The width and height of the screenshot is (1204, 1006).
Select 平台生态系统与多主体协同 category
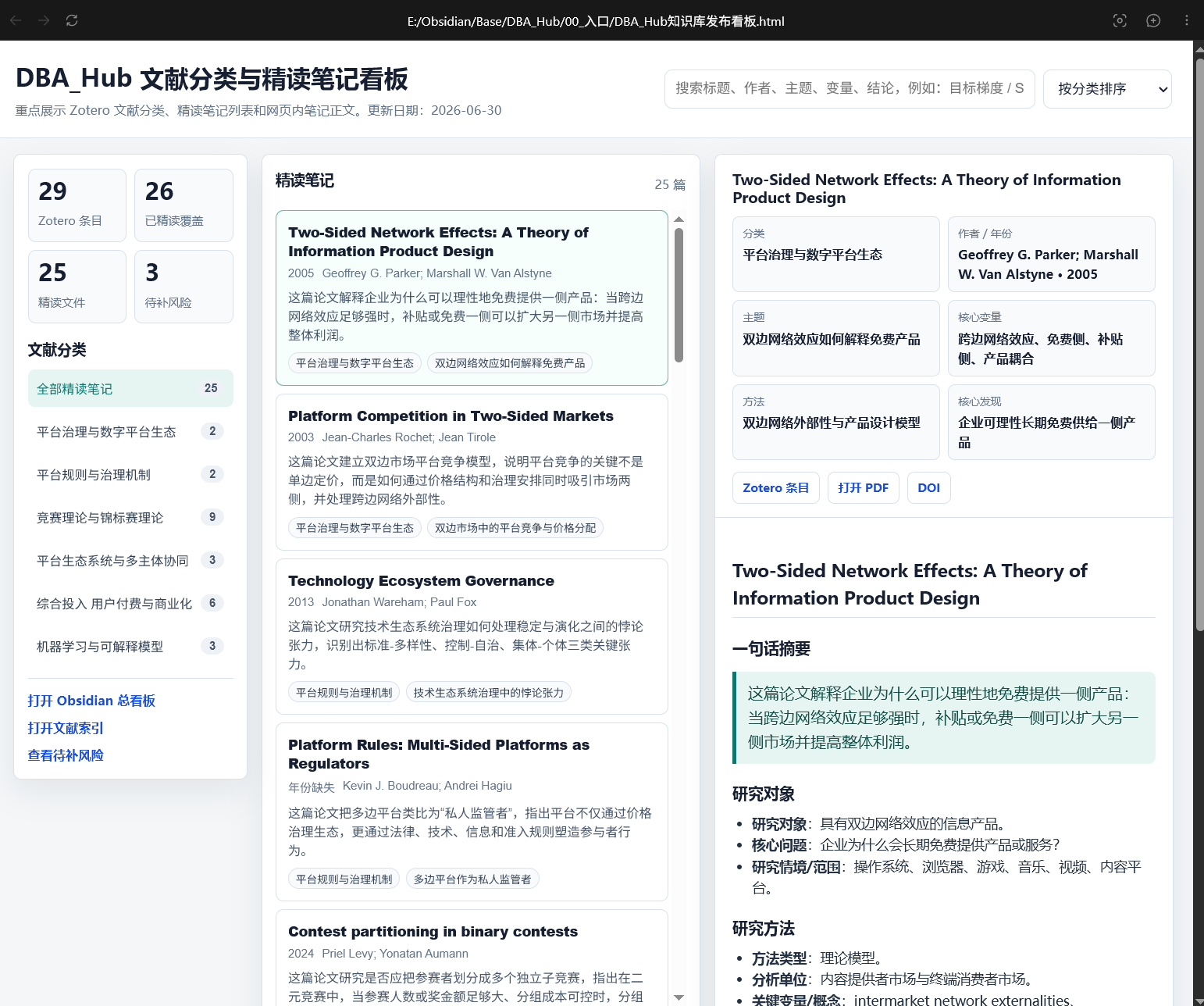tap(130, 560)
